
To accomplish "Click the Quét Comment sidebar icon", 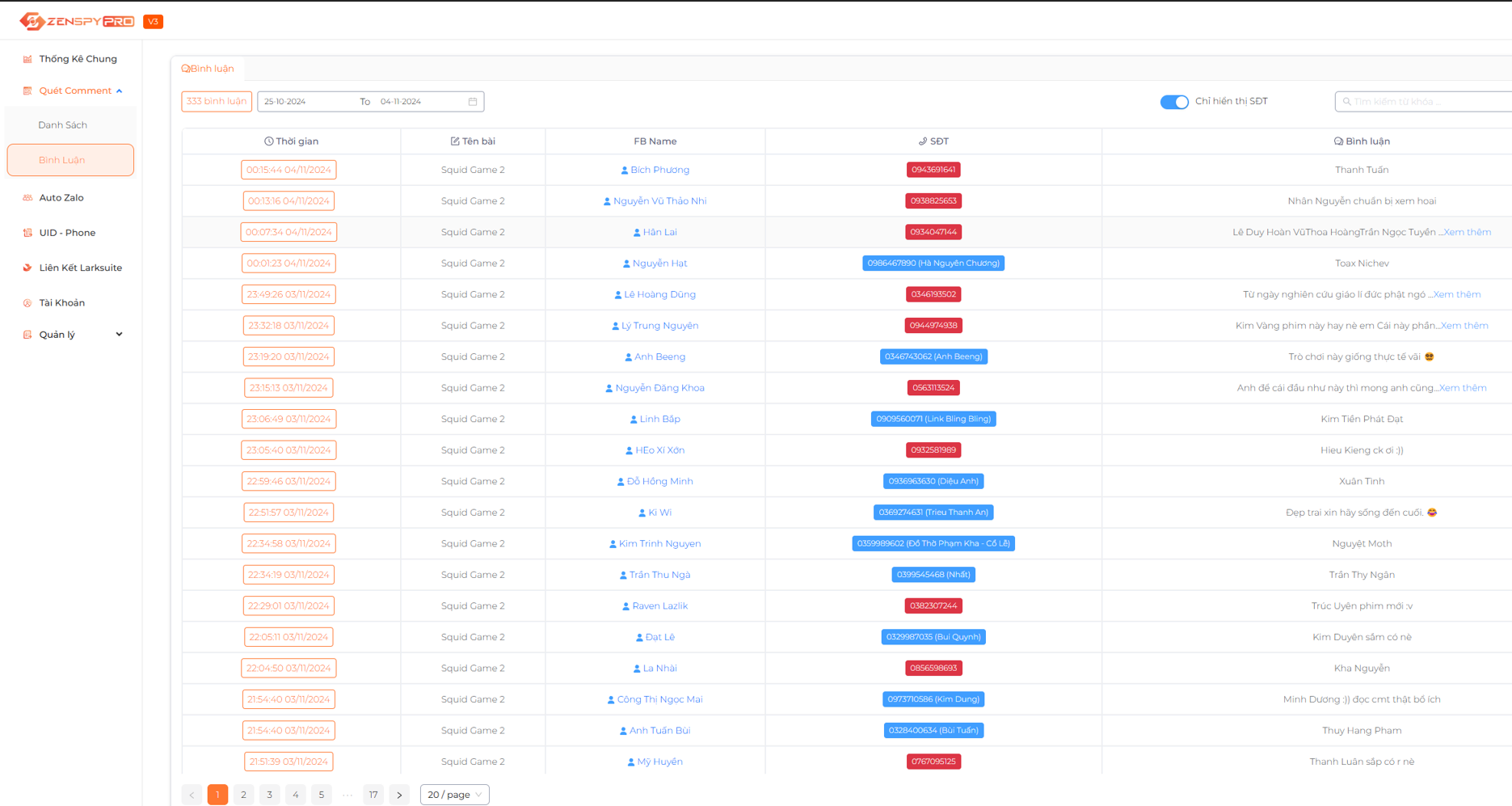I will pyautogui.click(x=27, y=91).
